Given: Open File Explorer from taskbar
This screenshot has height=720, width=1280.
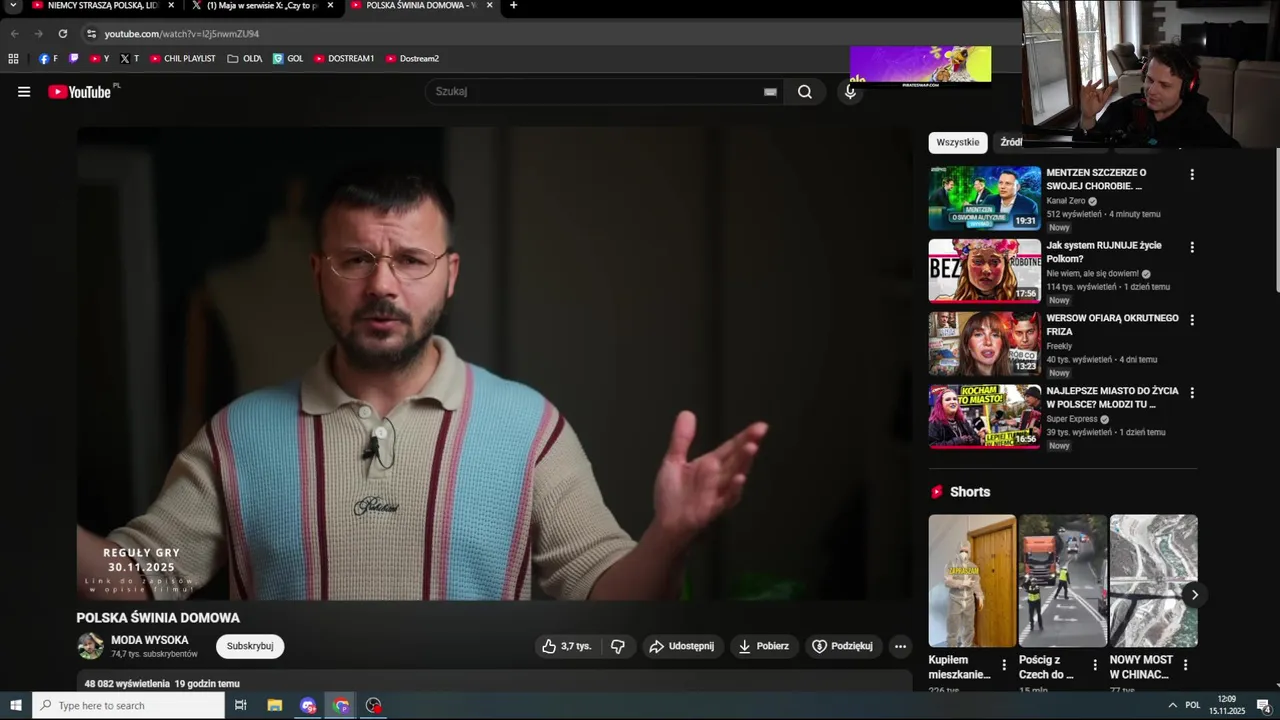Looking at the screenshot, I should coord(275,705).
